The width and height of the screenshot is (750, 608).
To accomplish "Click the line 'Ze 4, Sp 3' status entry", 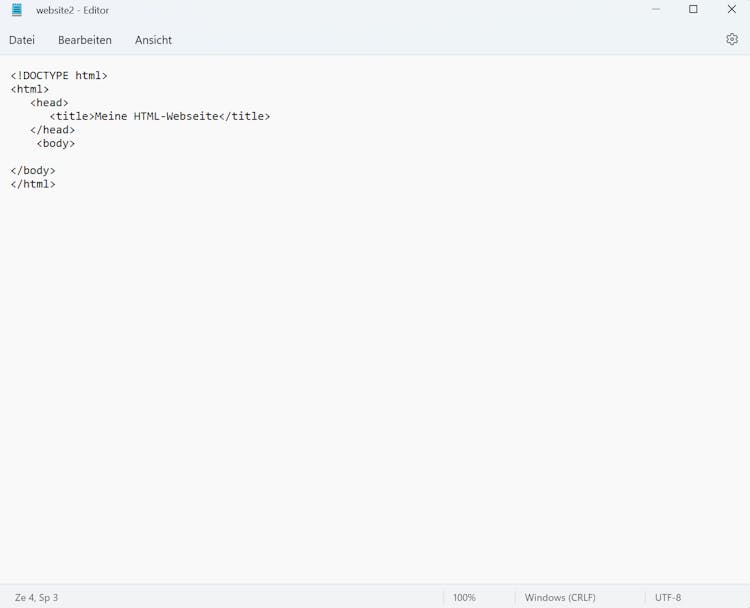I will (36, 597).
